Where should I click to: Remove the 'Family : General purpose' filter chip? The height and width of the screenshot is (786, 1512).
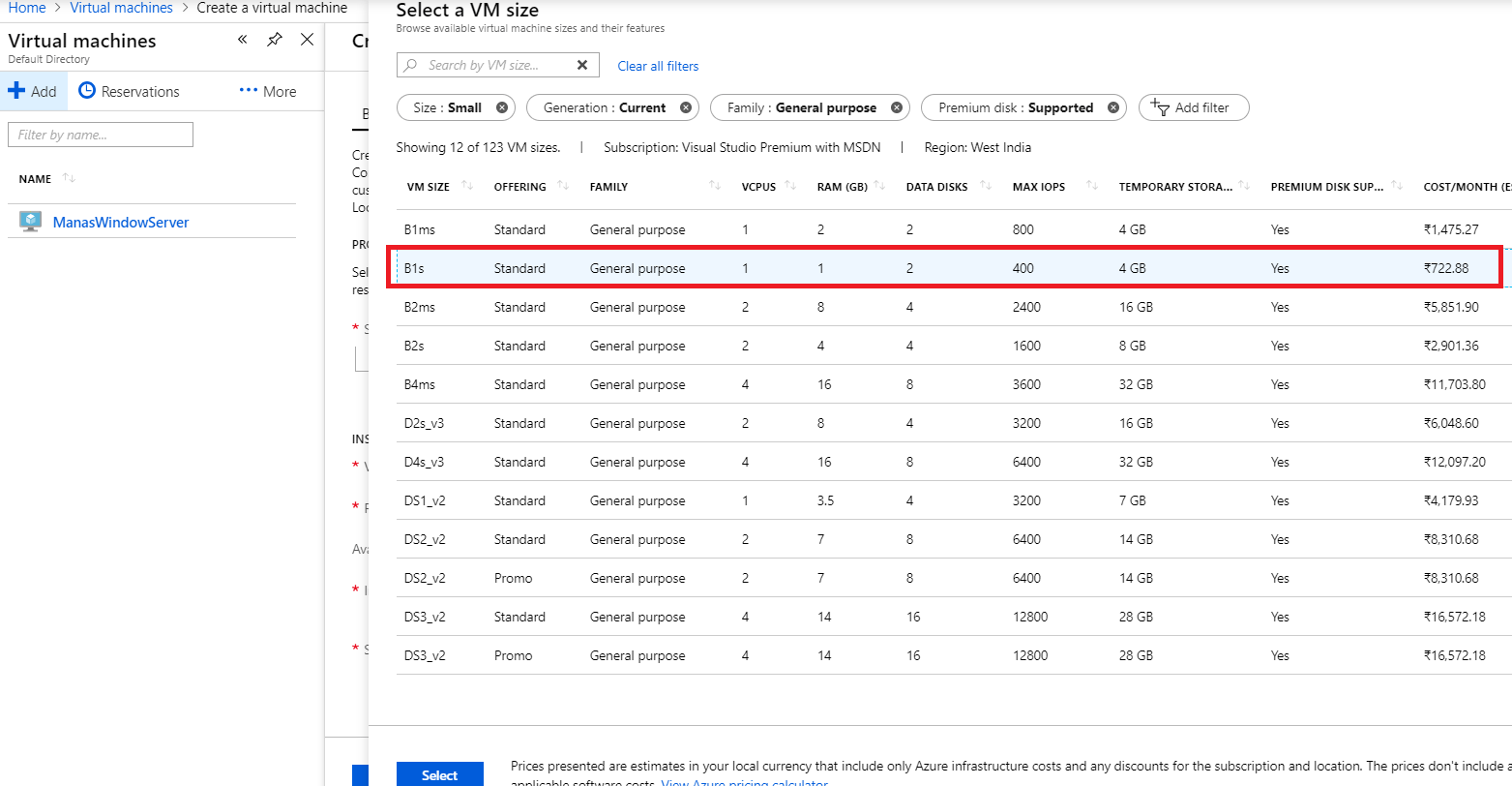click(895, 107)
